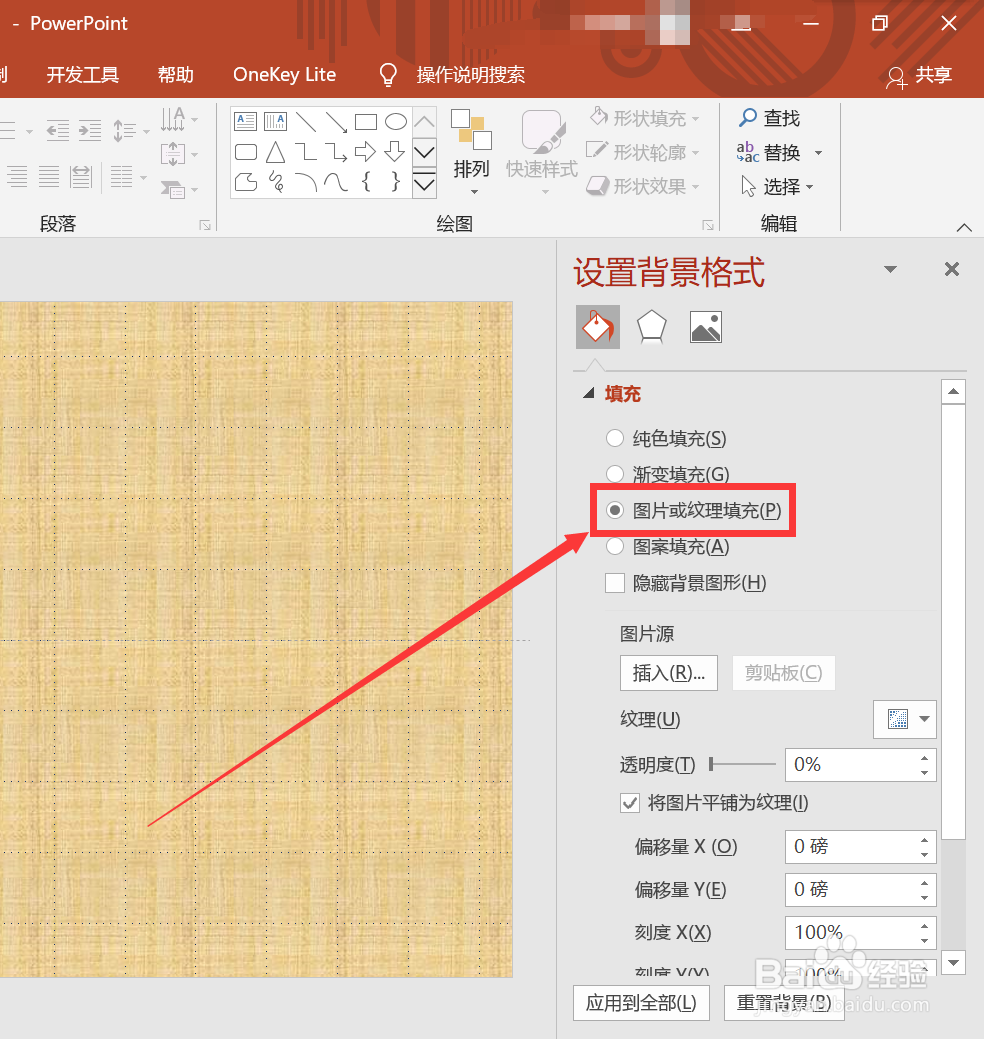
Task: Click the Find magnifier button
Action: pyautogui.click(x=770, y=118)
